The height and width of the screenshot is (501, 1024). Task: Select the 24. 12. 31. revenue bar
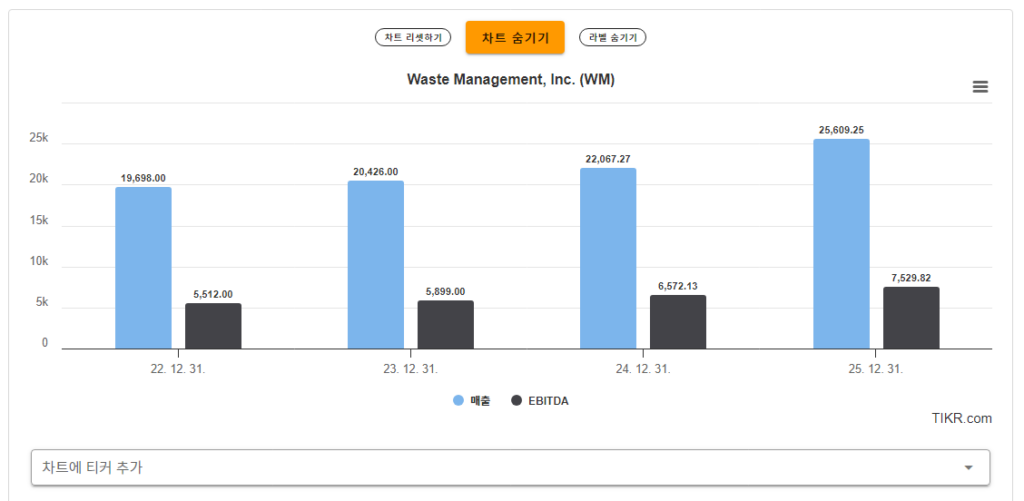(x=608, y=258)
